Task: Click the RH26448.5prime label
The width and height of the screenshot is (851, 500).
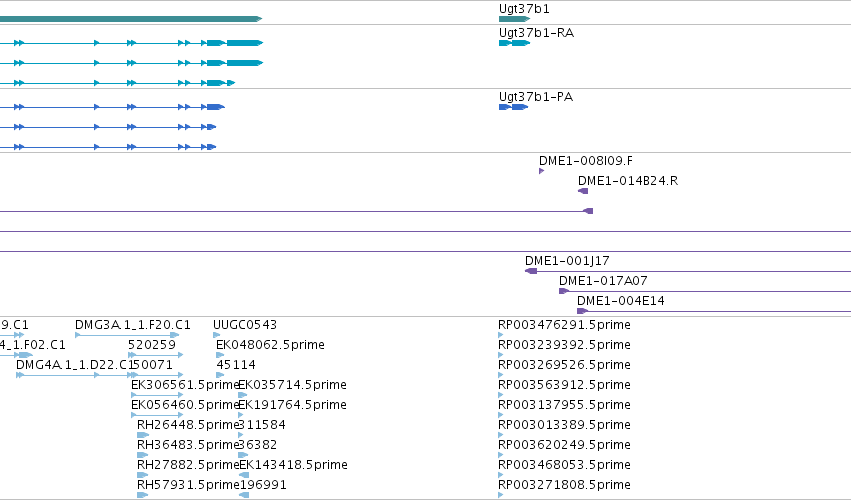Action: (x=188, y=426)
